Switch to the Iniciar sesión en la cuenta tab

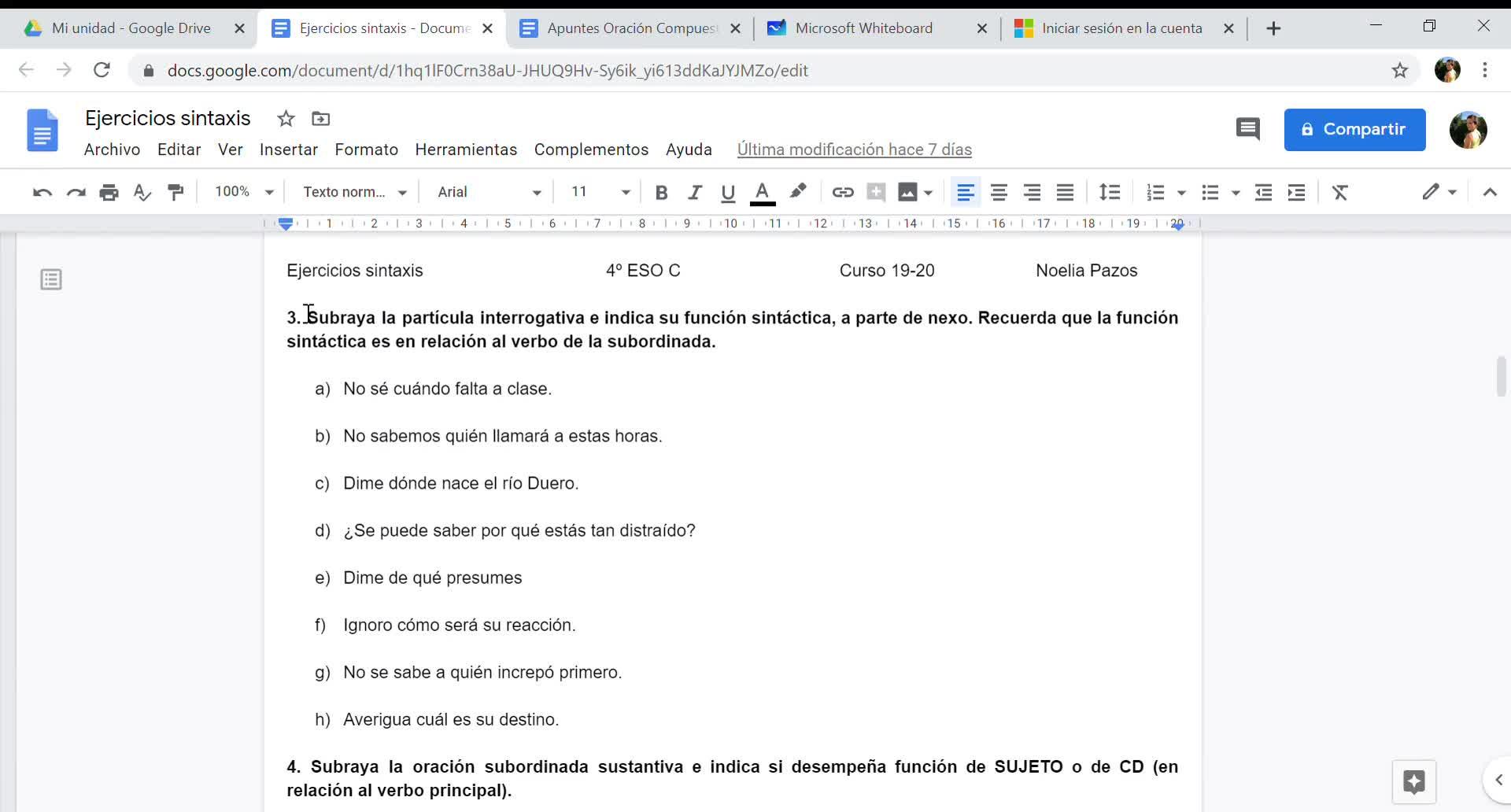[x=1125, y=28]
